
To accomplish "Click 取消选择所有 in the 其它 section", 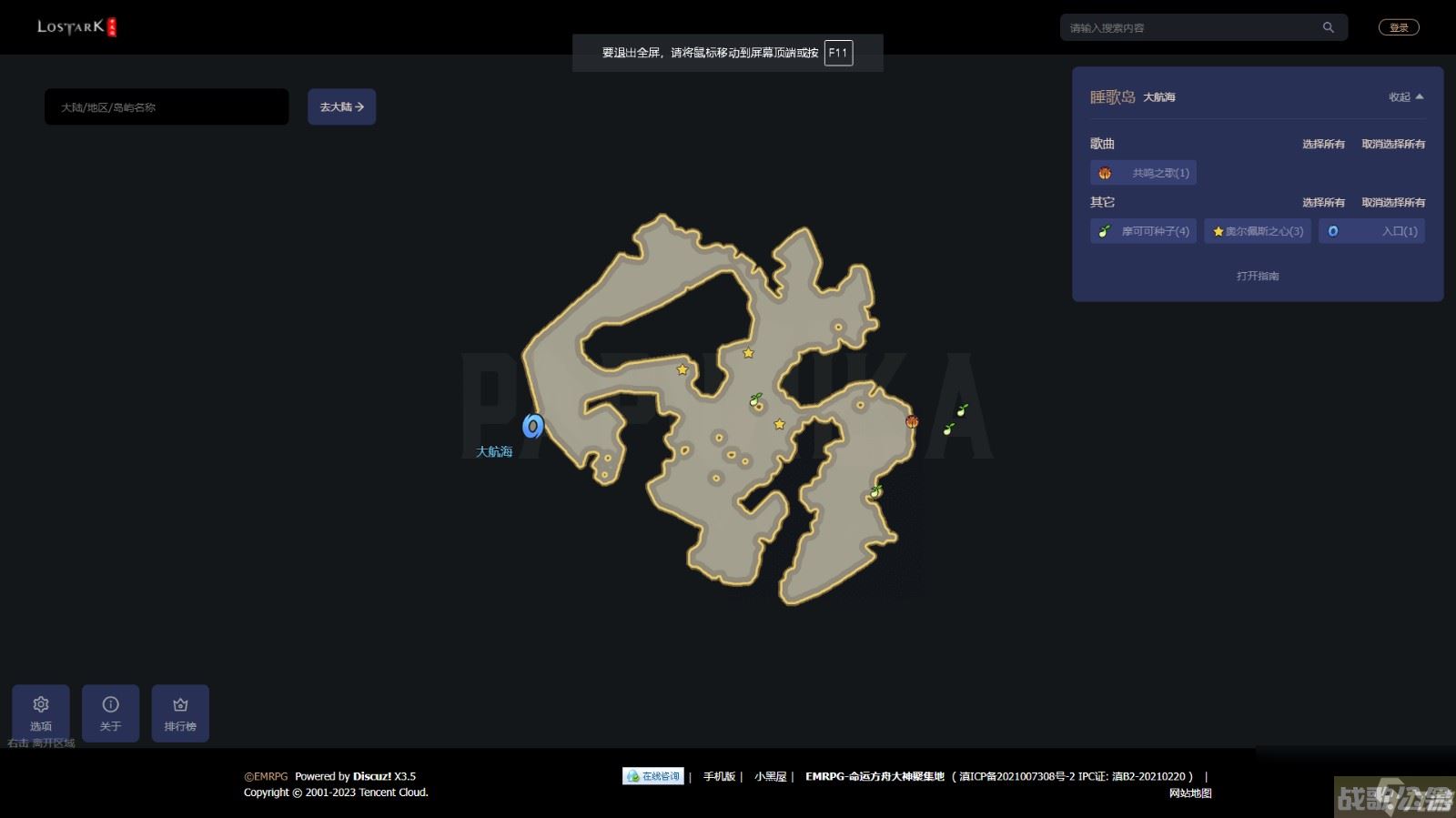I will [x=1393, y=202].
